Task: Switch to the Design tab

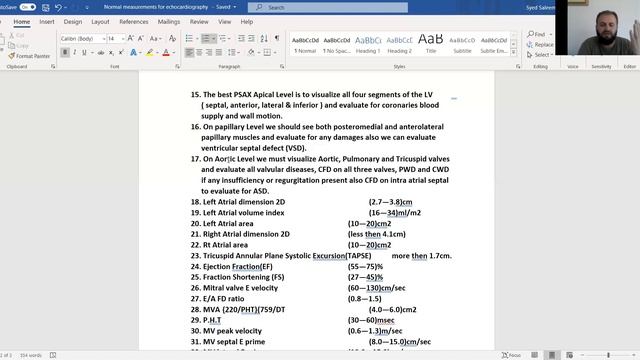Action: 73,22
